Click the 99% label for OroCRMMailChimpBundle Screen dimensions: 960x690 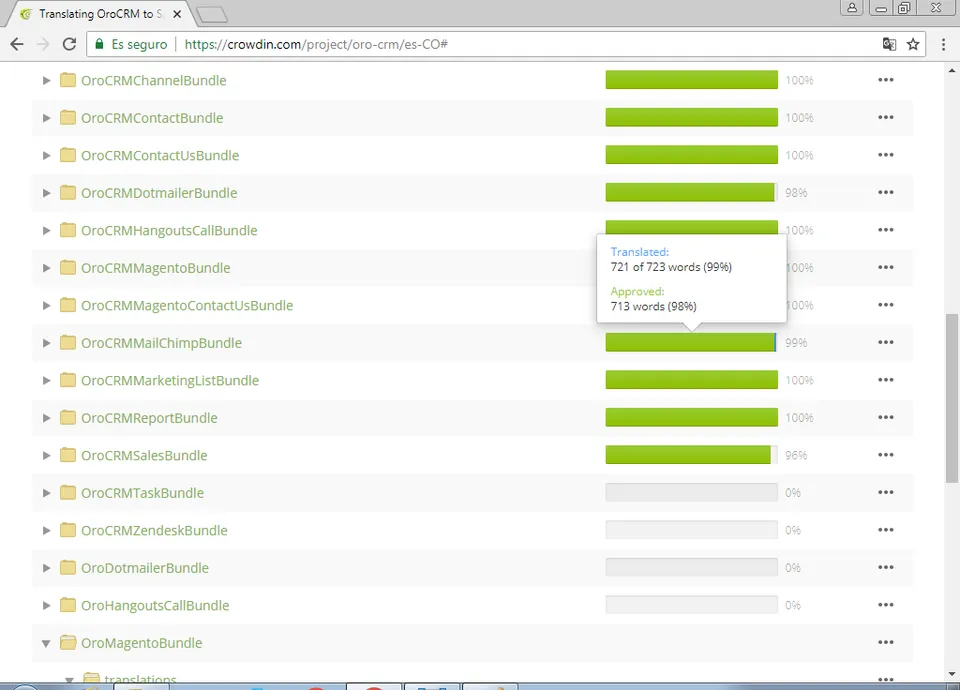(796, 342)
